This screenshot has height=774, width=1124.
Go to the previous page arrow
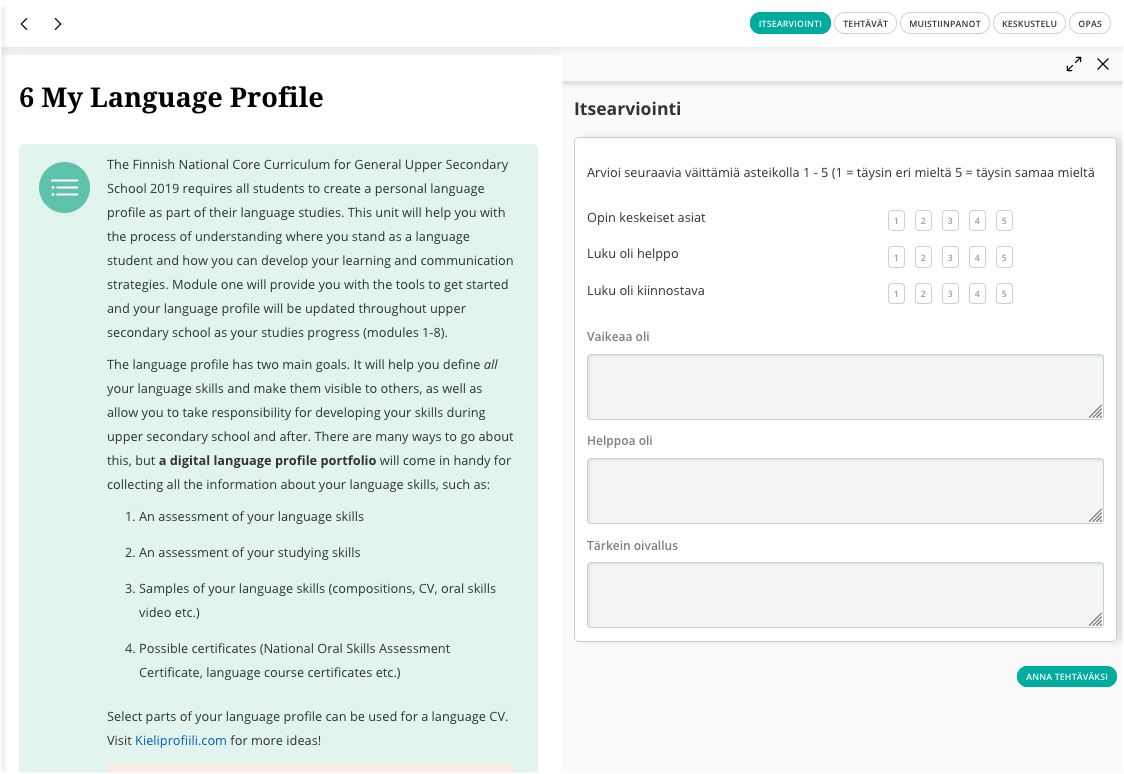24,24
